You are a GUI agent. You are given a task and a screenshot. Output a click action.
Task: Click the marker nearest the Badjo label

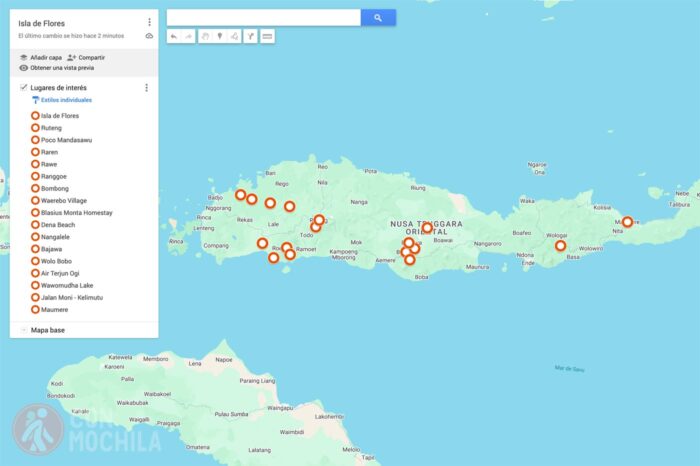click(x=241, y=195)
